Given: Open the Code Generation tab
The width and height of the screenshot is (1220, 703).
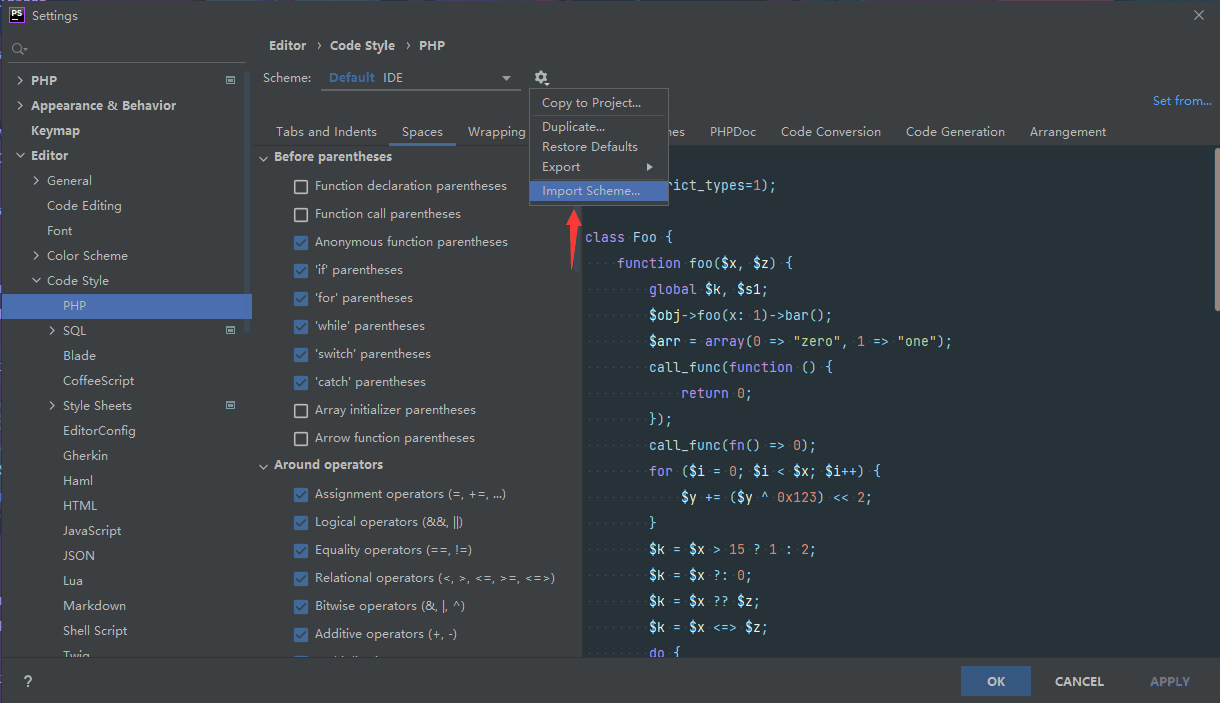Looking at the screenshot, I should point(955,132).
